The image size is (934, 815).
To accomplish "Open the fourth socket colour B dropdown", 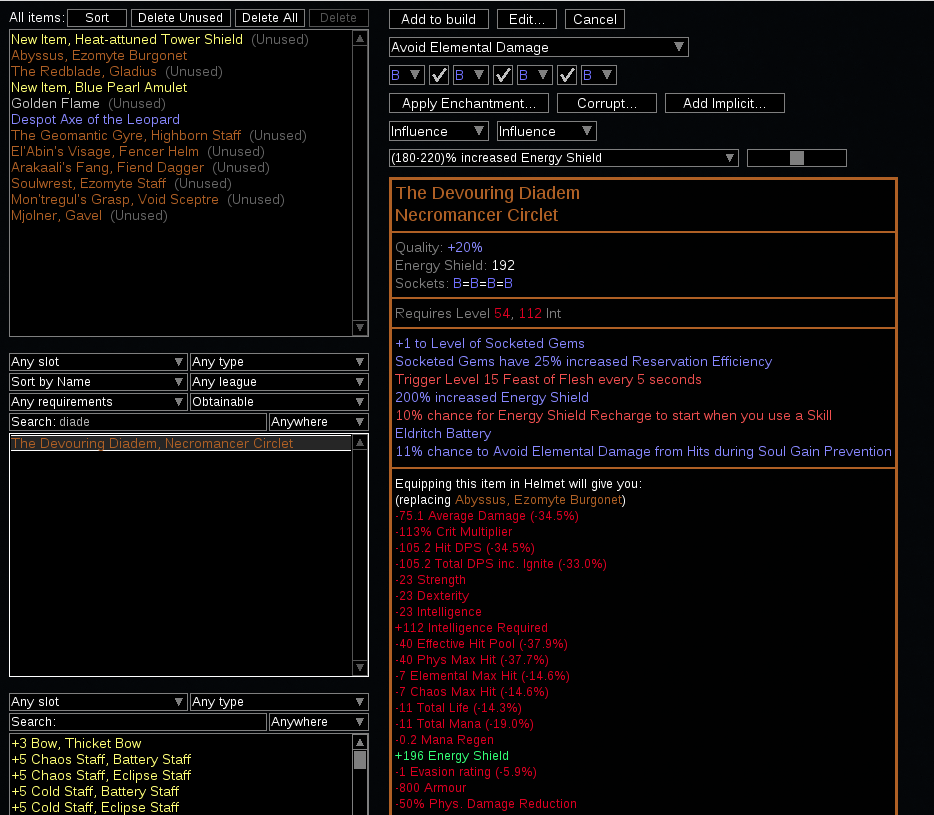I will coord(599,75).
